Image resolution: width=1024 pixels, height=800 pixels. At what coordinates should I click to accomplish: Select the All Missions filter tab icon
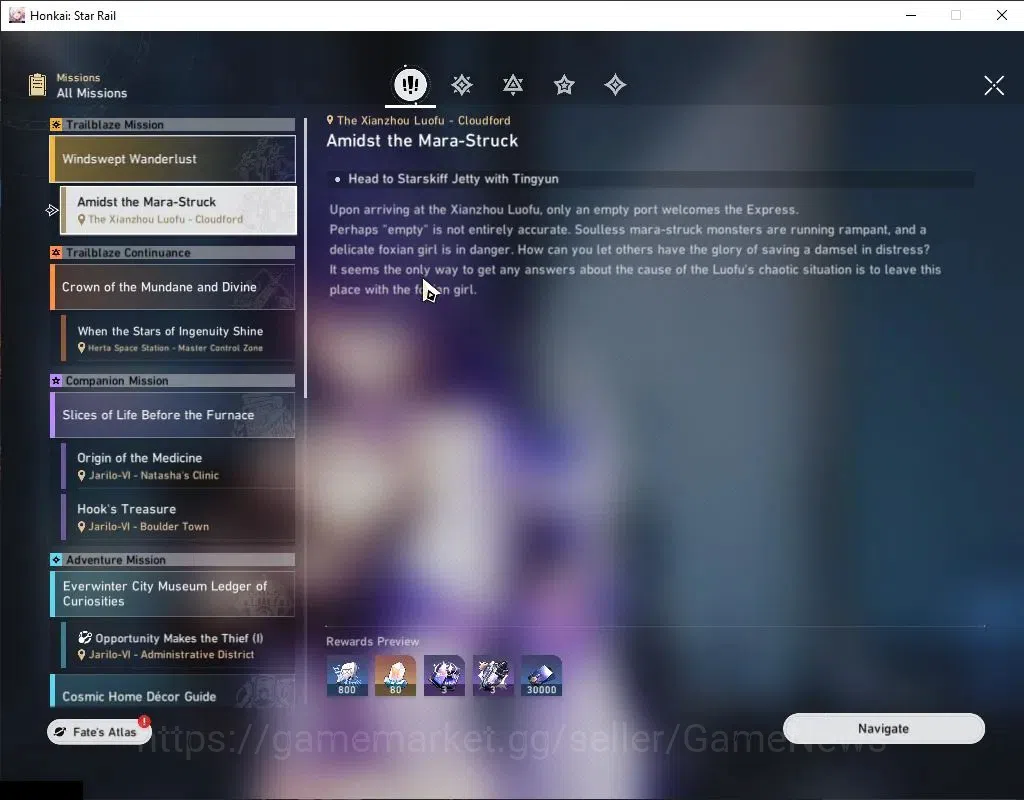point(410,84)
